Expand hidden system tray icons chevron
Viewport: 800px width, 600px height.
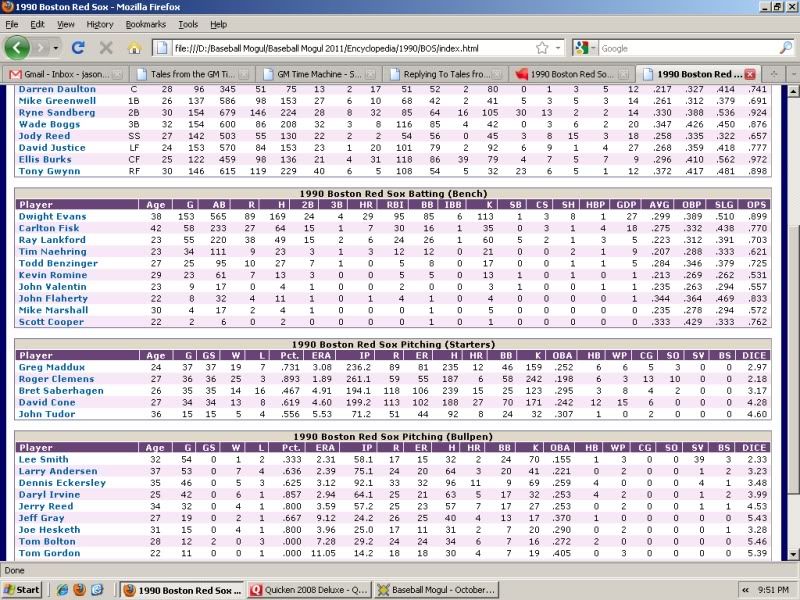click(745, 590)
